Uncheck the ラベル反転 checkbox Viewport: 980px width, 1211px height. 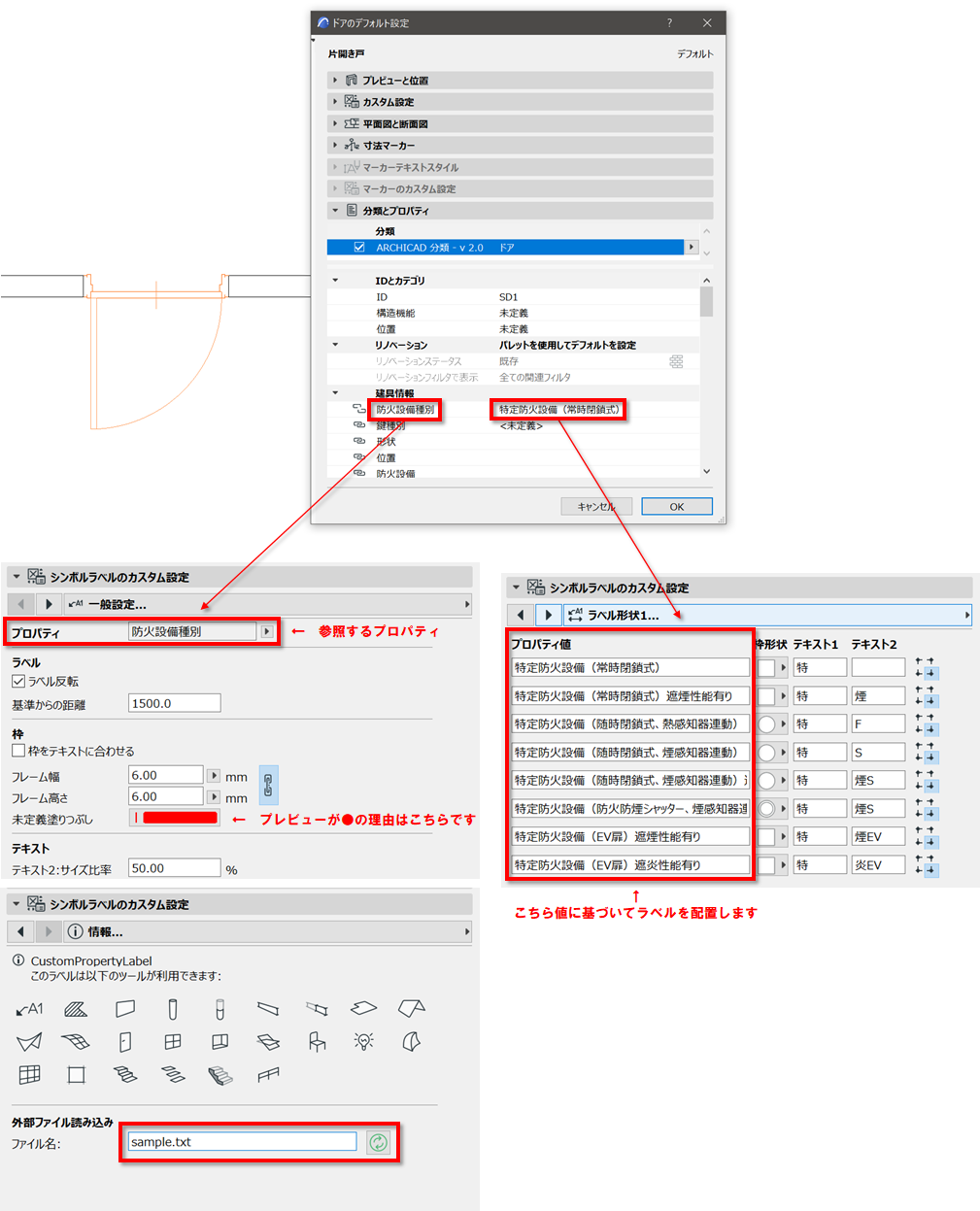(18, 682)
